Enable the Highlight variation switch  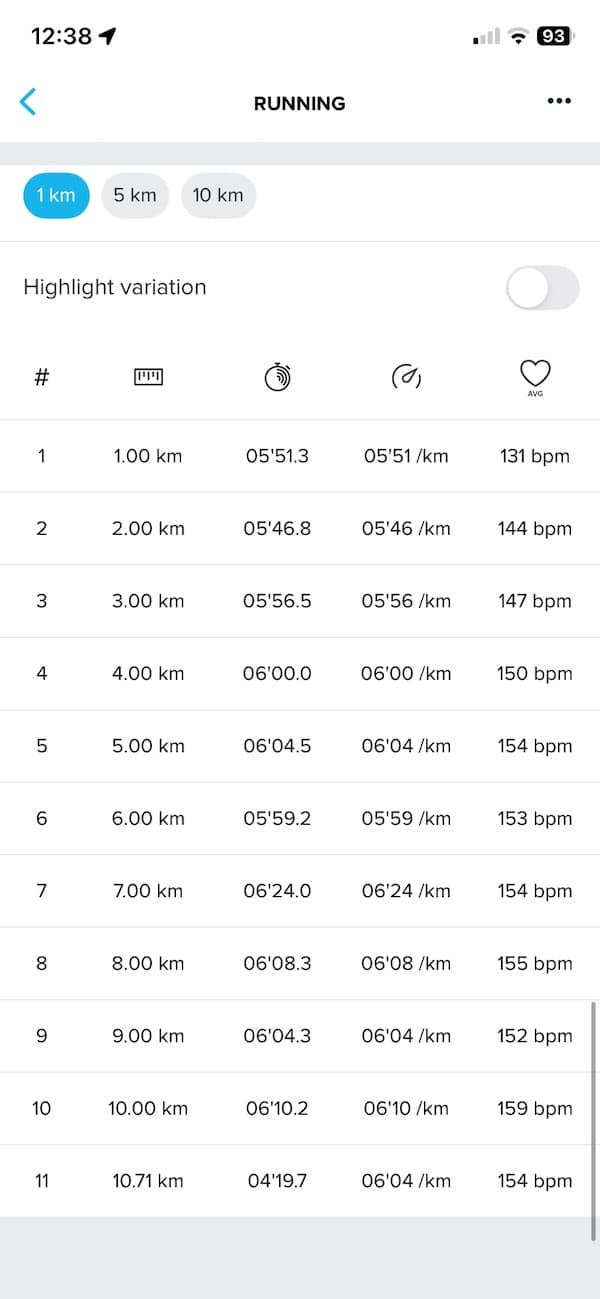point(543,289)
